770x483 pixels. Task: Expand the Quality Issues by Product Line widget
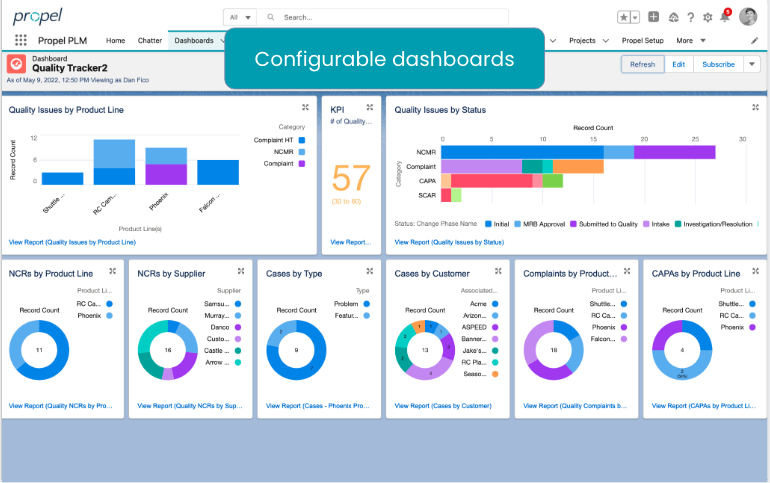[305, 108]
